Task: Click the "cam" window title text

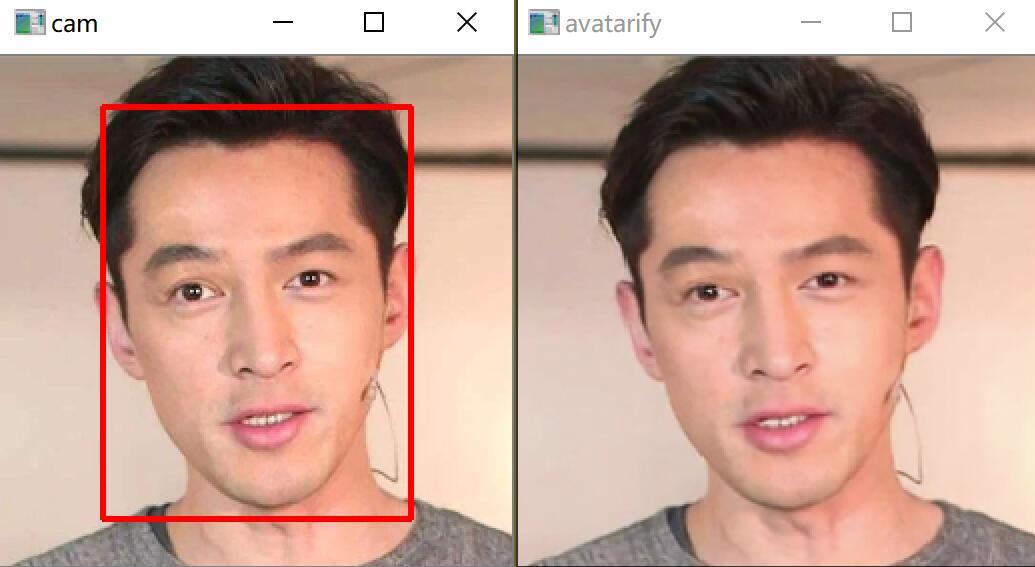Action: (75, 24)
